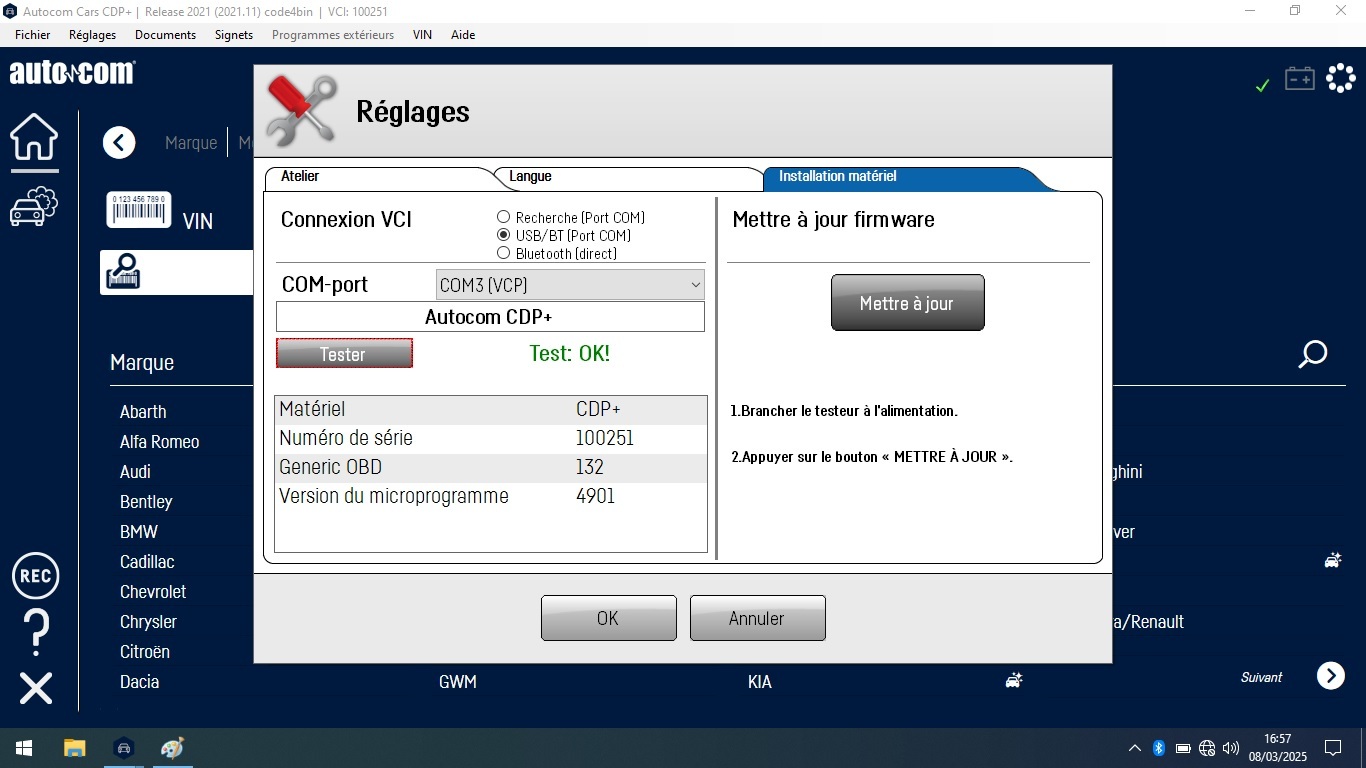The height and width of the screenshot is (768, 1366).
Task: Open Paint from the taskbar
Action: 173,748
